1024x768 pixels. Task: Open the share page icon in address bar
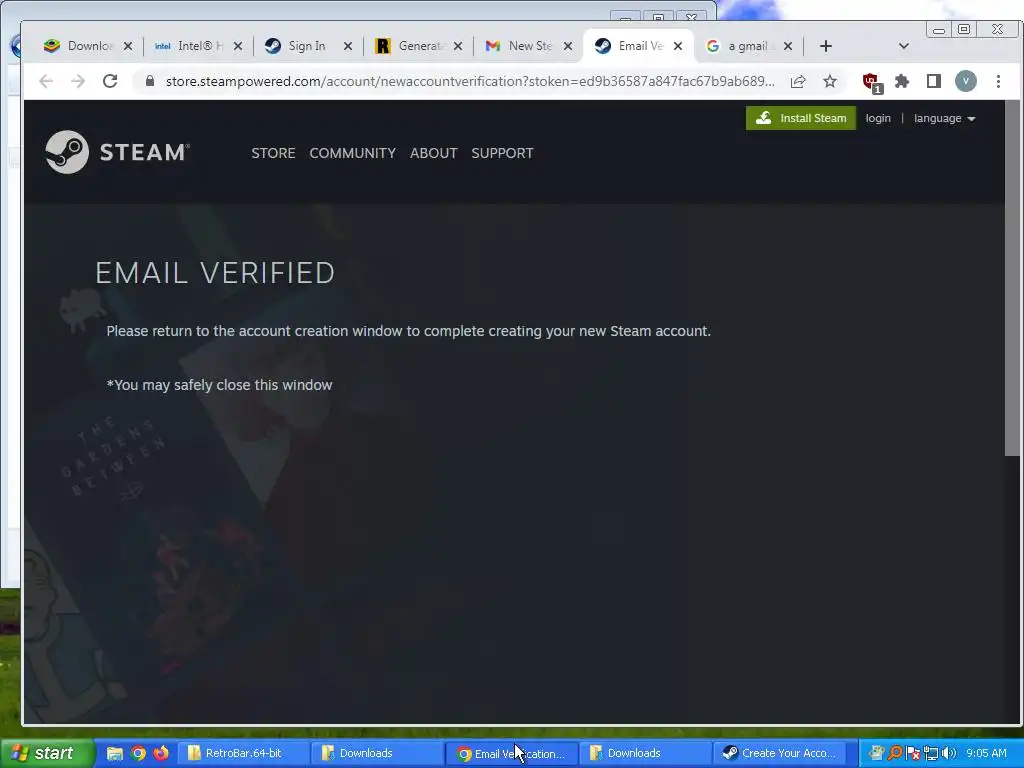click(x=797, y=81)
